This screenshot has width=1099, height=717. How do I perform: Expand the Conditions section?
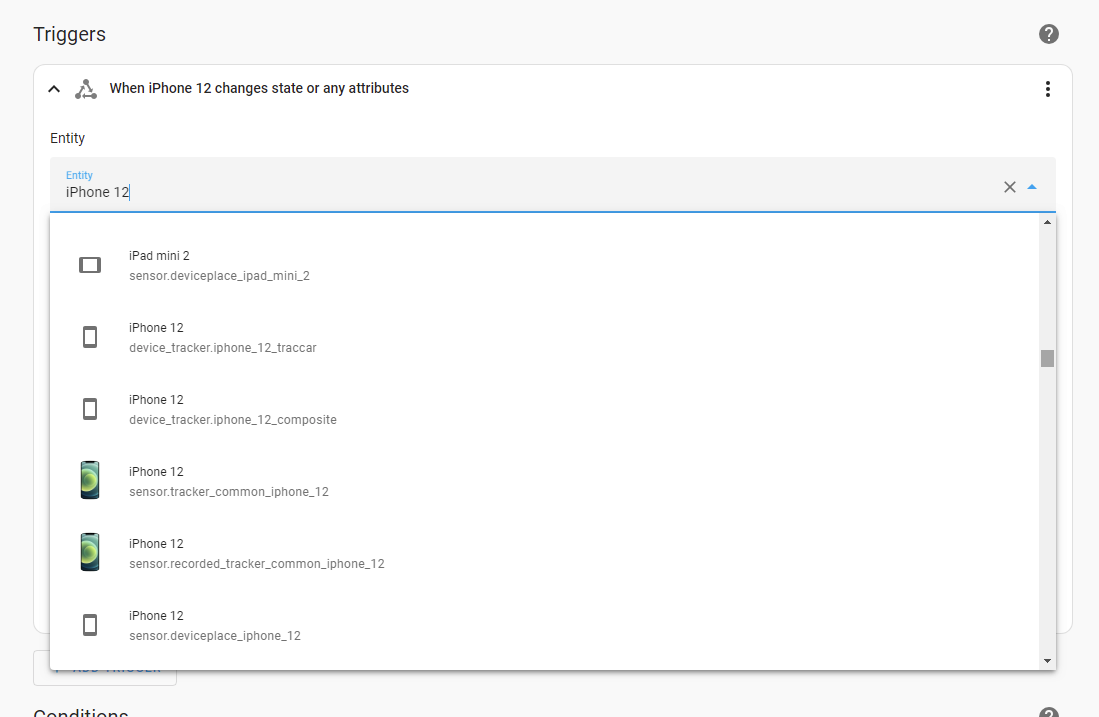80,711
